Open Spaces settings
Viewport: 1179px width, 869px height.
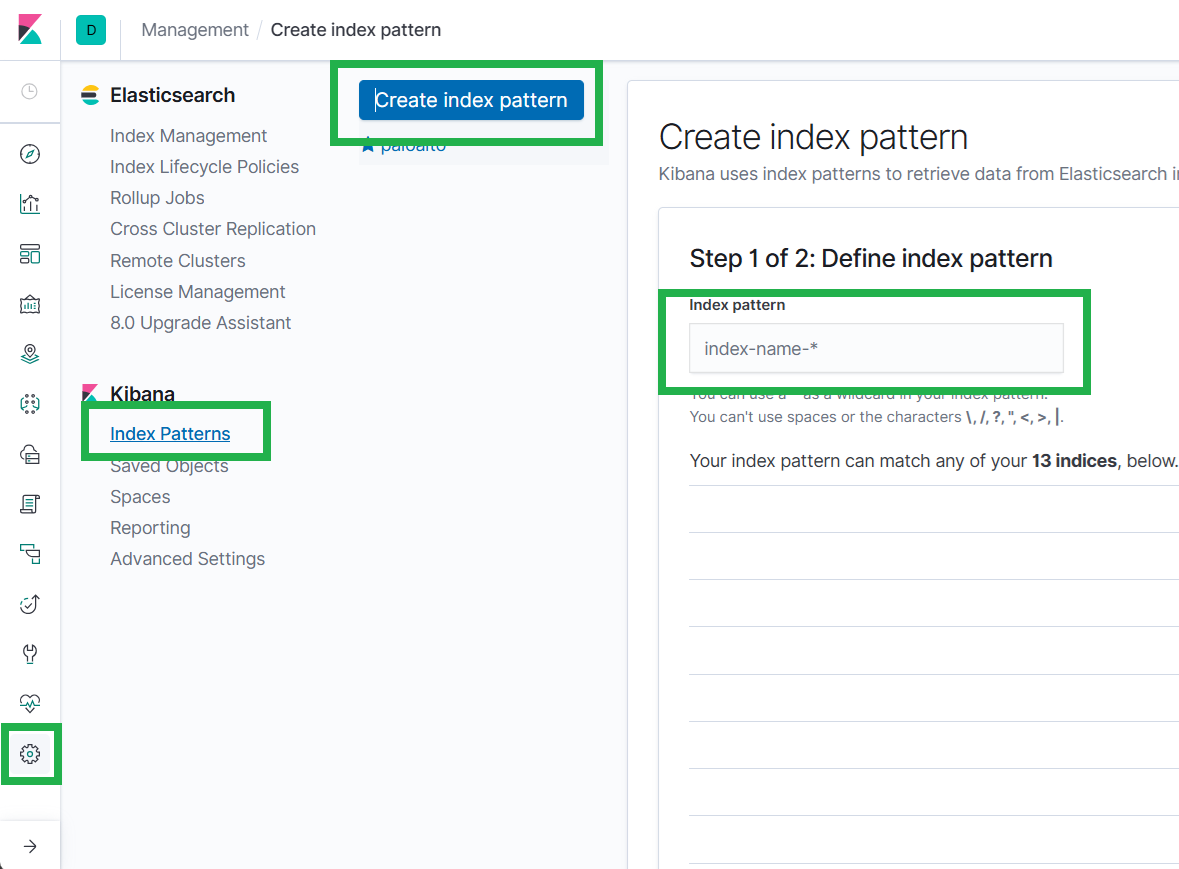(140, 497)
